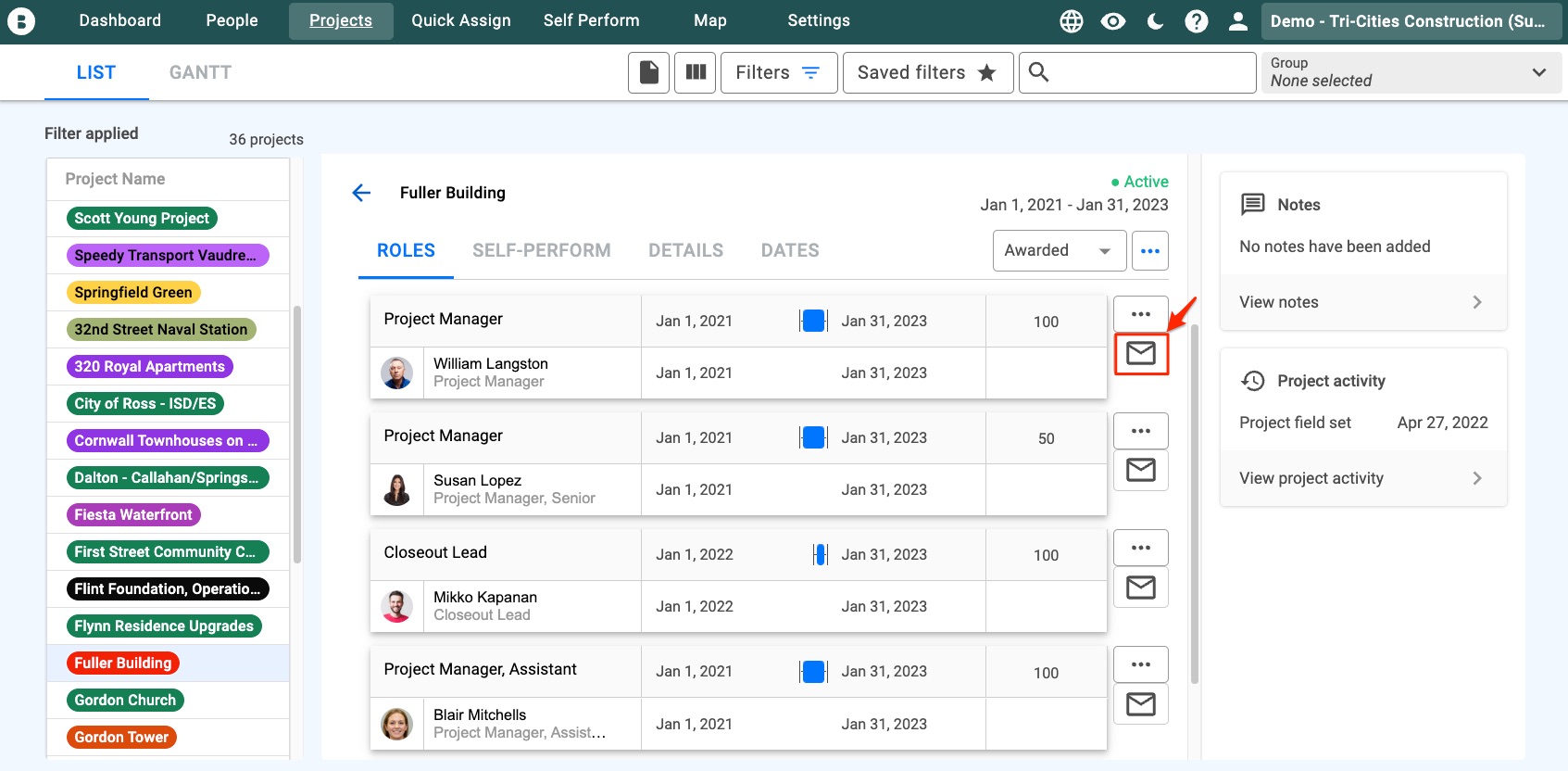Expand the Group None selected dropdown
Image resolution: width=1568 pixels, height=771 pixels.
(x=1411, y=72)
